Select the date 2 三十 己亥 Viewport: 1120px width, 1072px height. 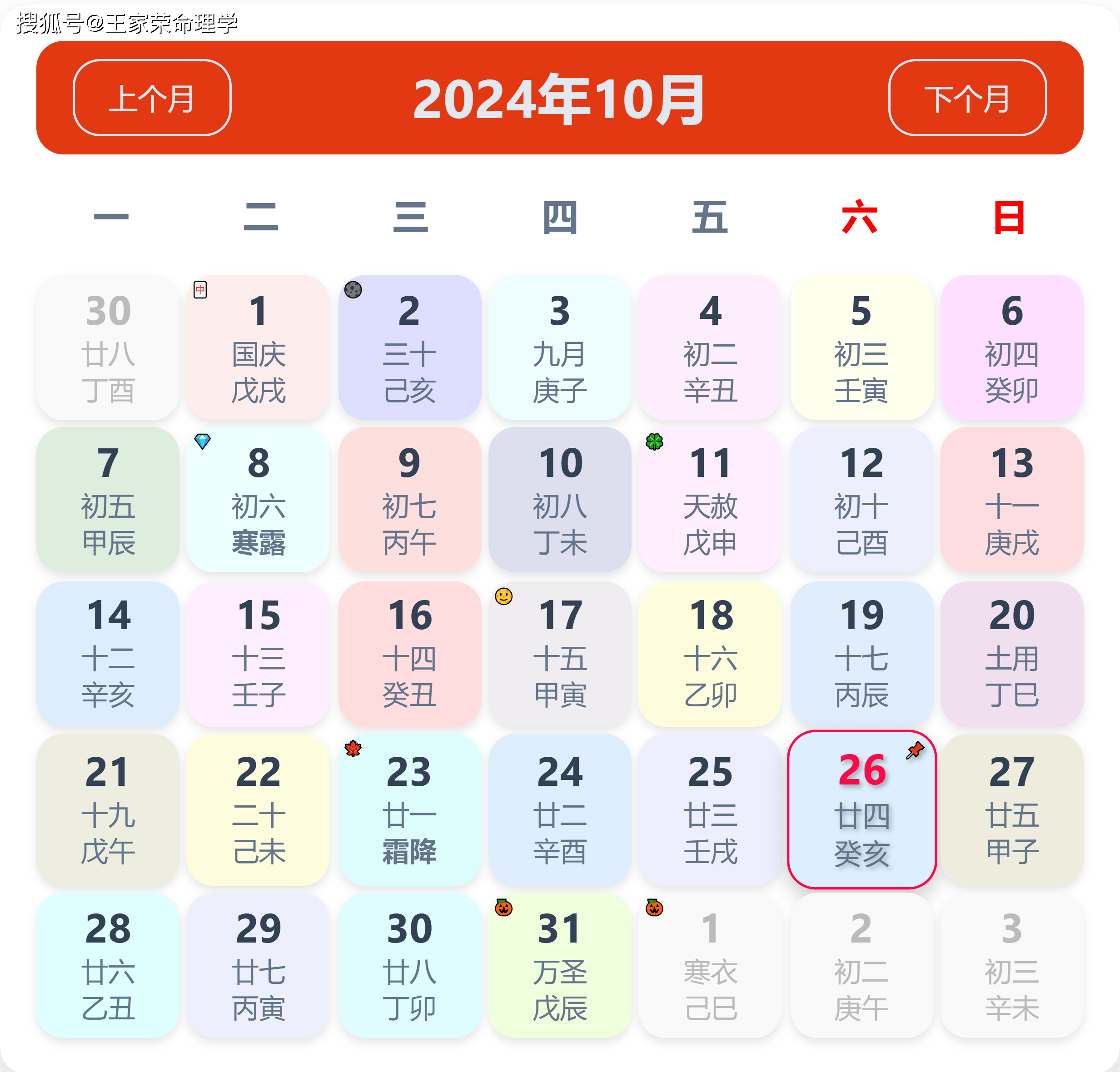pyautogui.click(x=410, y=348)
